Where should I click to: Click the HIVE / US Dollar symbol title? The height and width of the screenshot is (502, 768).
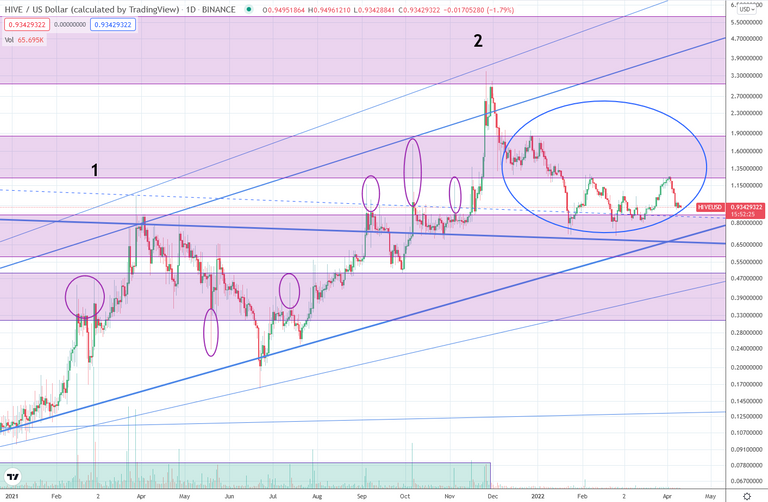(92, 9)
